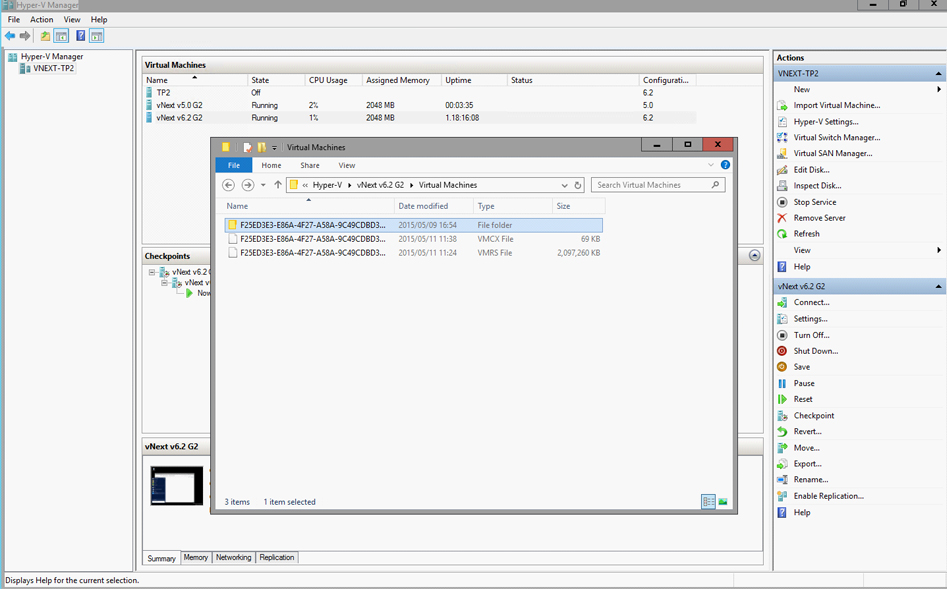Click the Pause icon in Actions pane
Image resolution: width=947 pixels, height=589 pixels.
tap(782, 383)
